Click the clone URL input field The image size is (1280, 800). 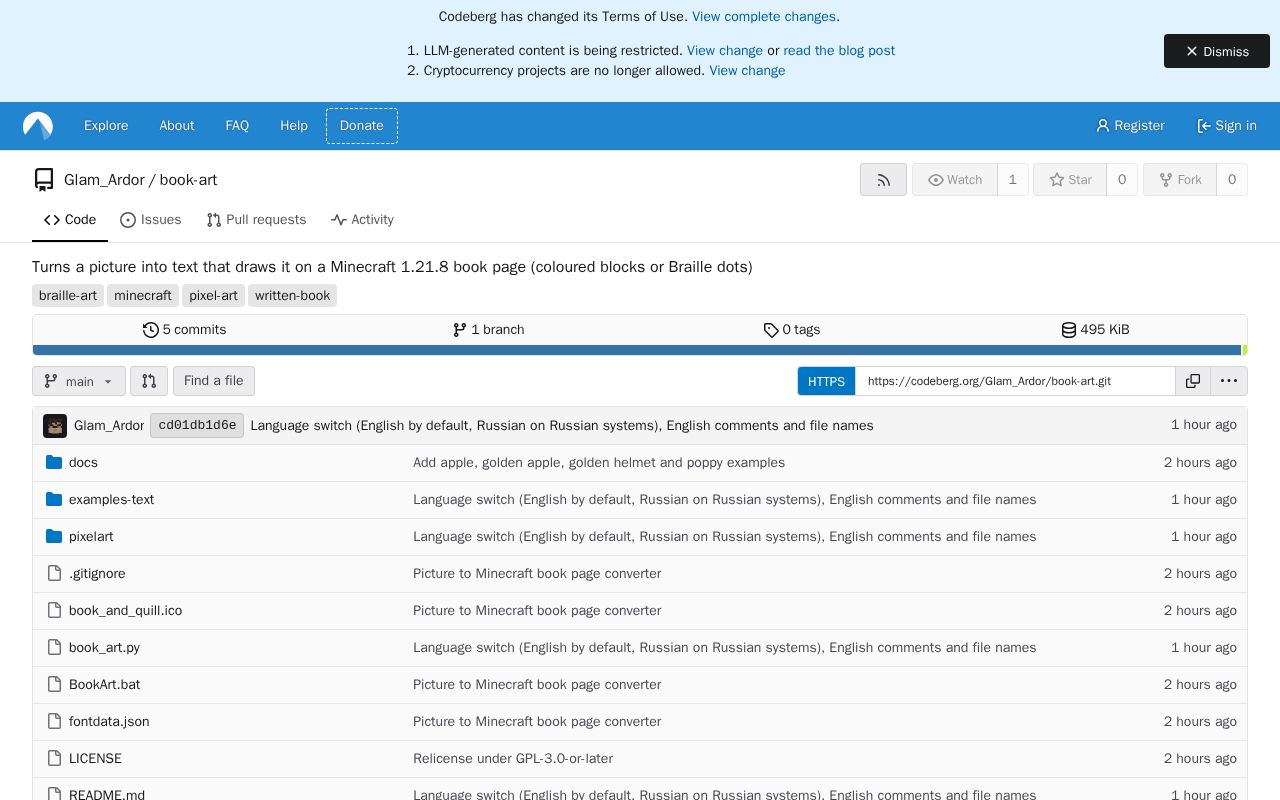click(x=1015, y=381)
